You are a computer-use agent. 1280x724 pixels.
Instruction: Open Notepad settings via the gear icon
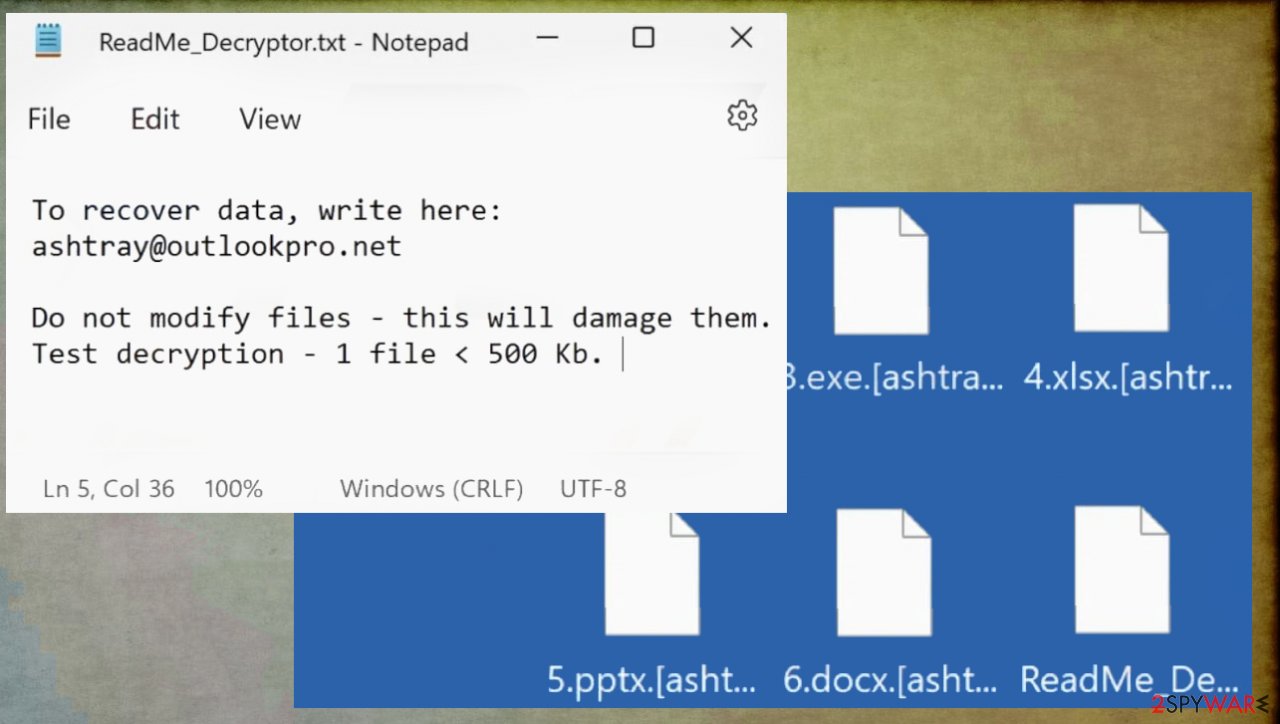[741, 116]
